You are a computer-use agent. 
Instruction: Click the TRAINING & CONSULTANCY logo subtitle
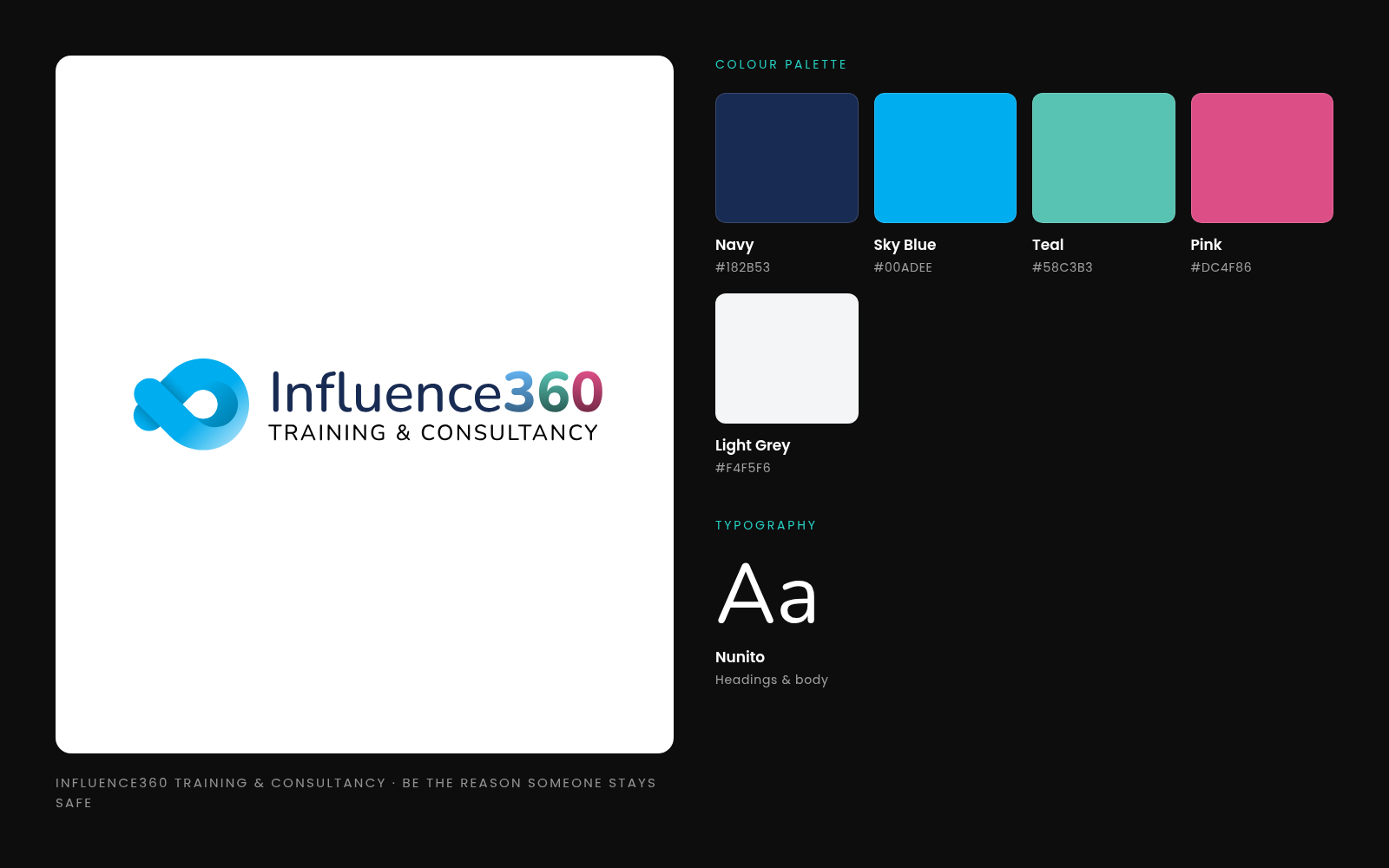pyautogui.click(x=433, y=432)
